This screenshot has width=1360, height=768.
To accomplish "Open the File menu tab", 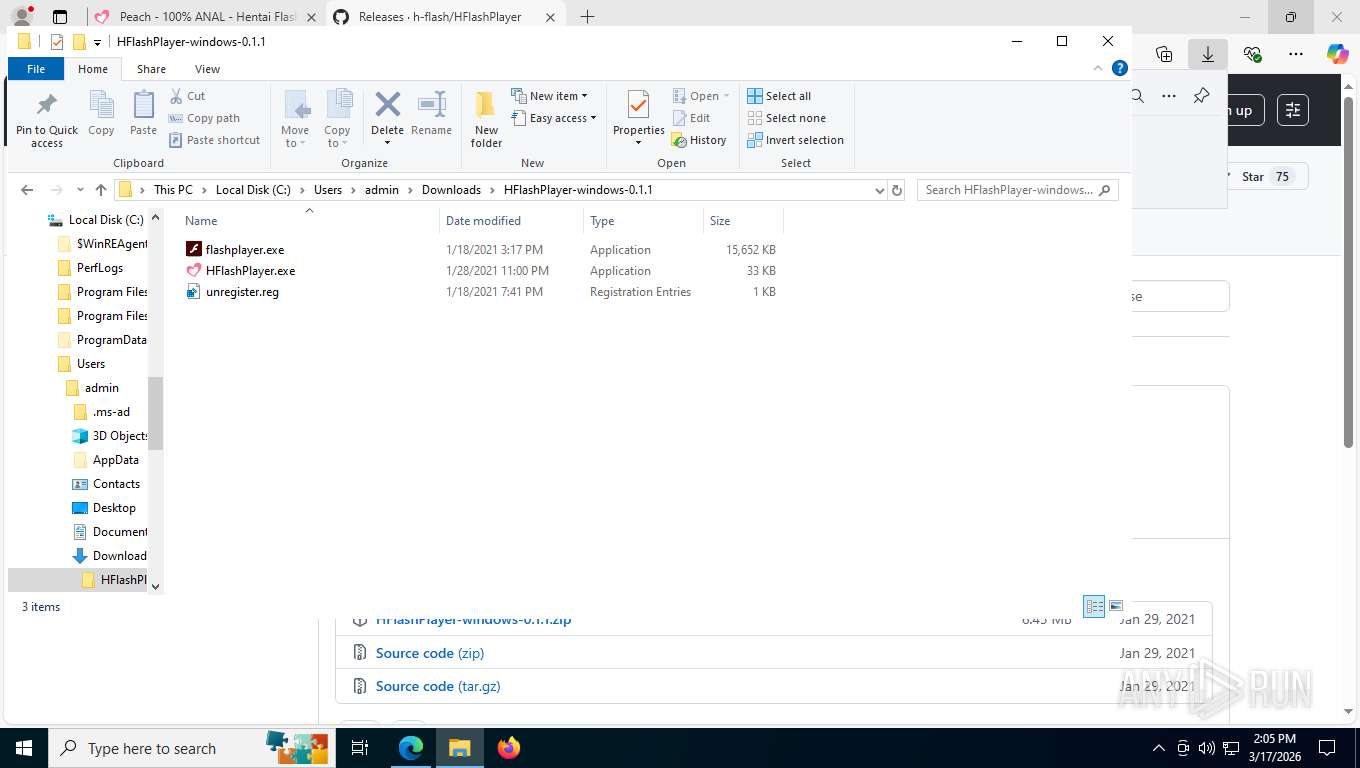I will coord(36,69).
